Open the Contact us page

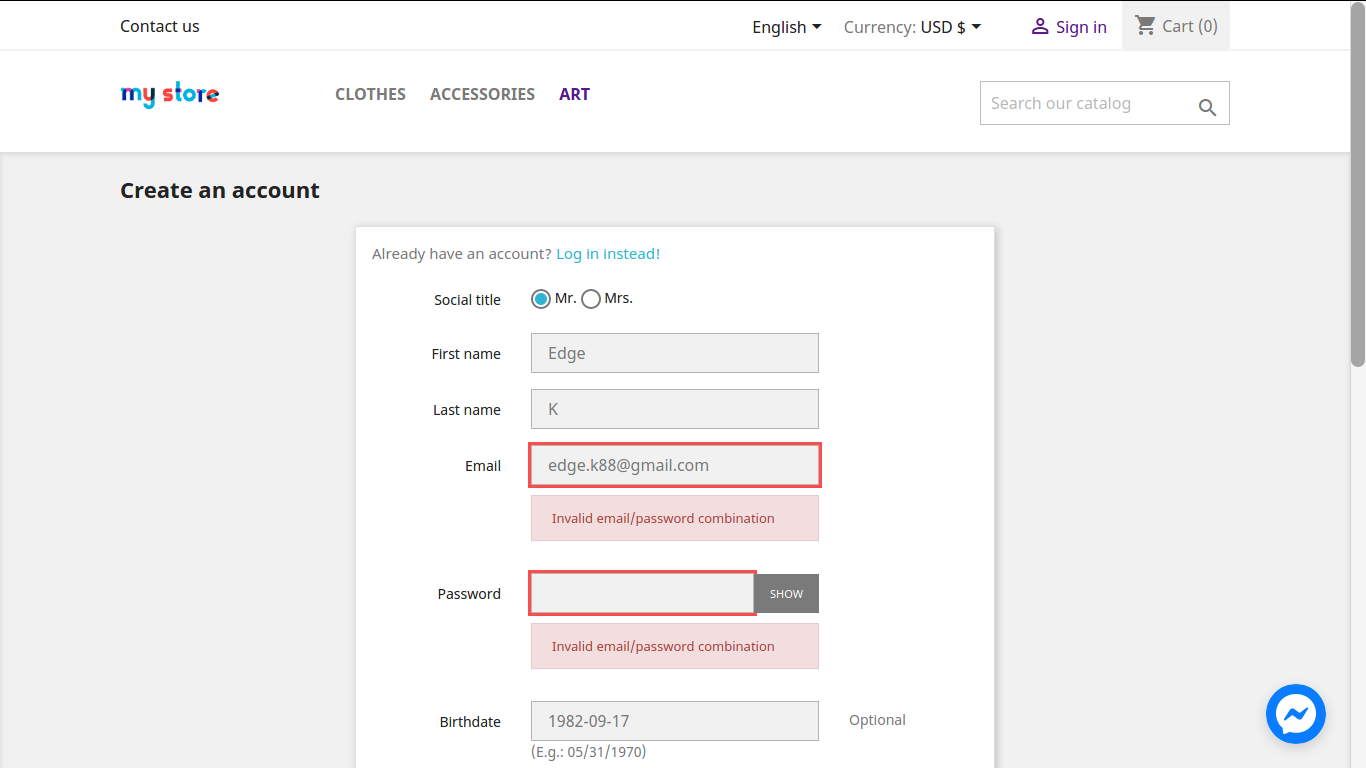[160, 26]
